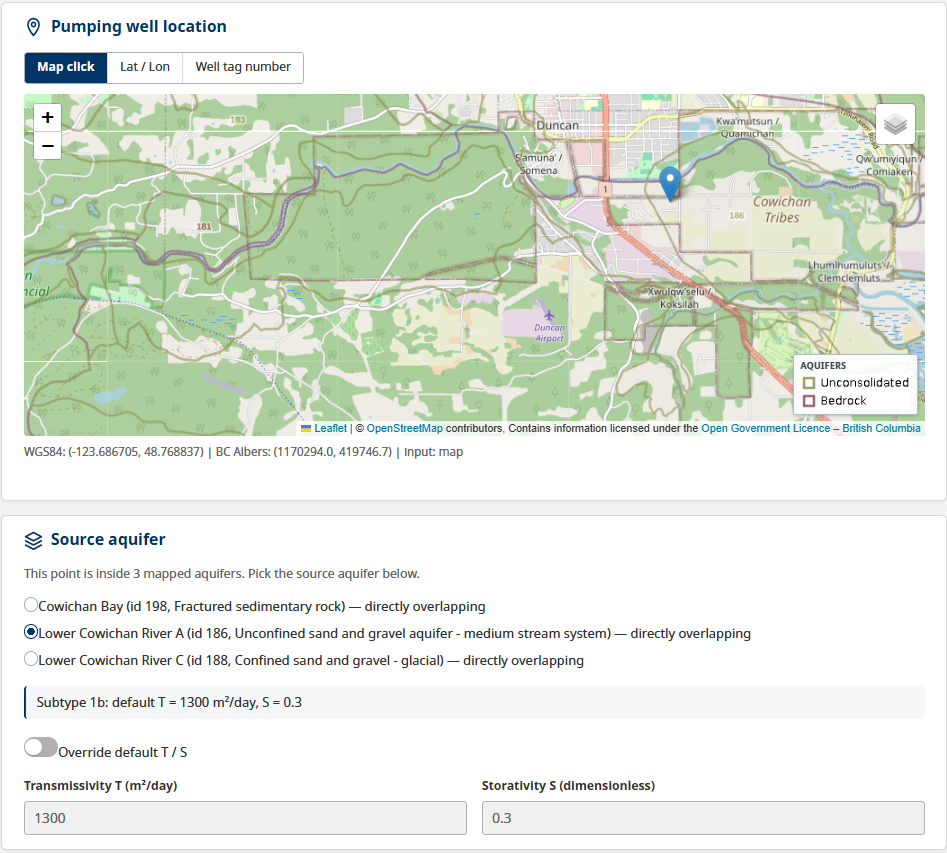Open the map layers control
This screenshot has height=853, width=947.
pos(895,124)
